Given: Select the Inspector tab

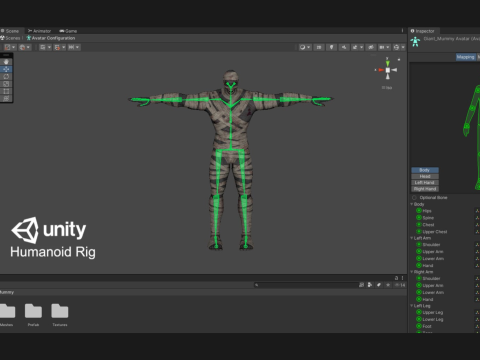Looking at the screenshot, I should tap(423, 31).
